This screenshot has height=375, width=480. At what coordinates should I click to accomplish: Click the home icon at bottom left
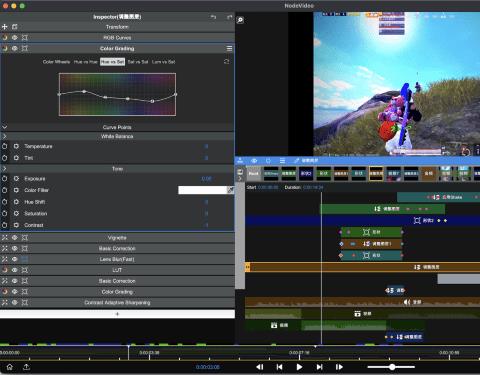(10, 367)
